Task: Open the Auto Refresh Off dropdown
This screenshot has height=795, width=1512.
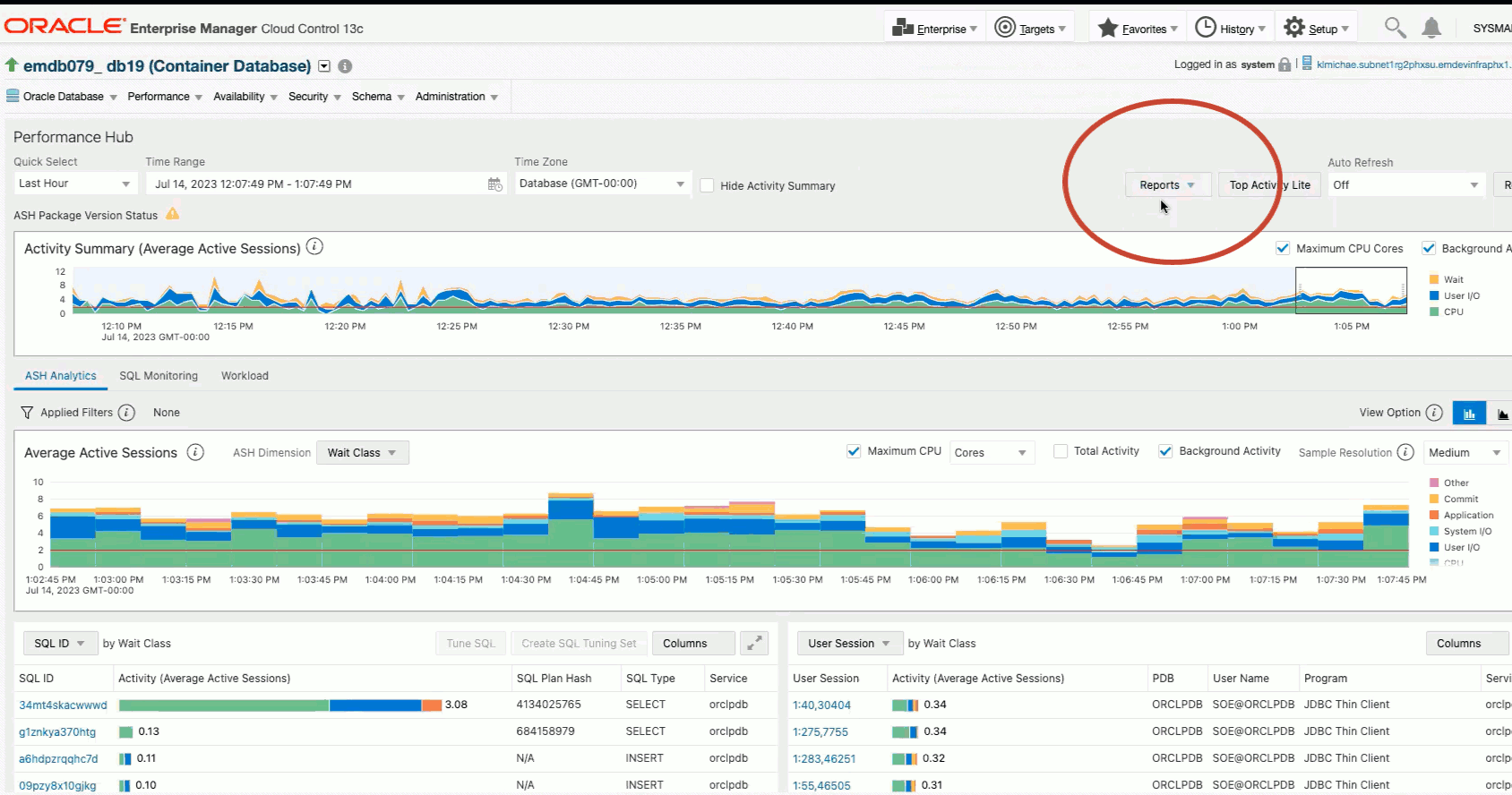Action: 1406,184
